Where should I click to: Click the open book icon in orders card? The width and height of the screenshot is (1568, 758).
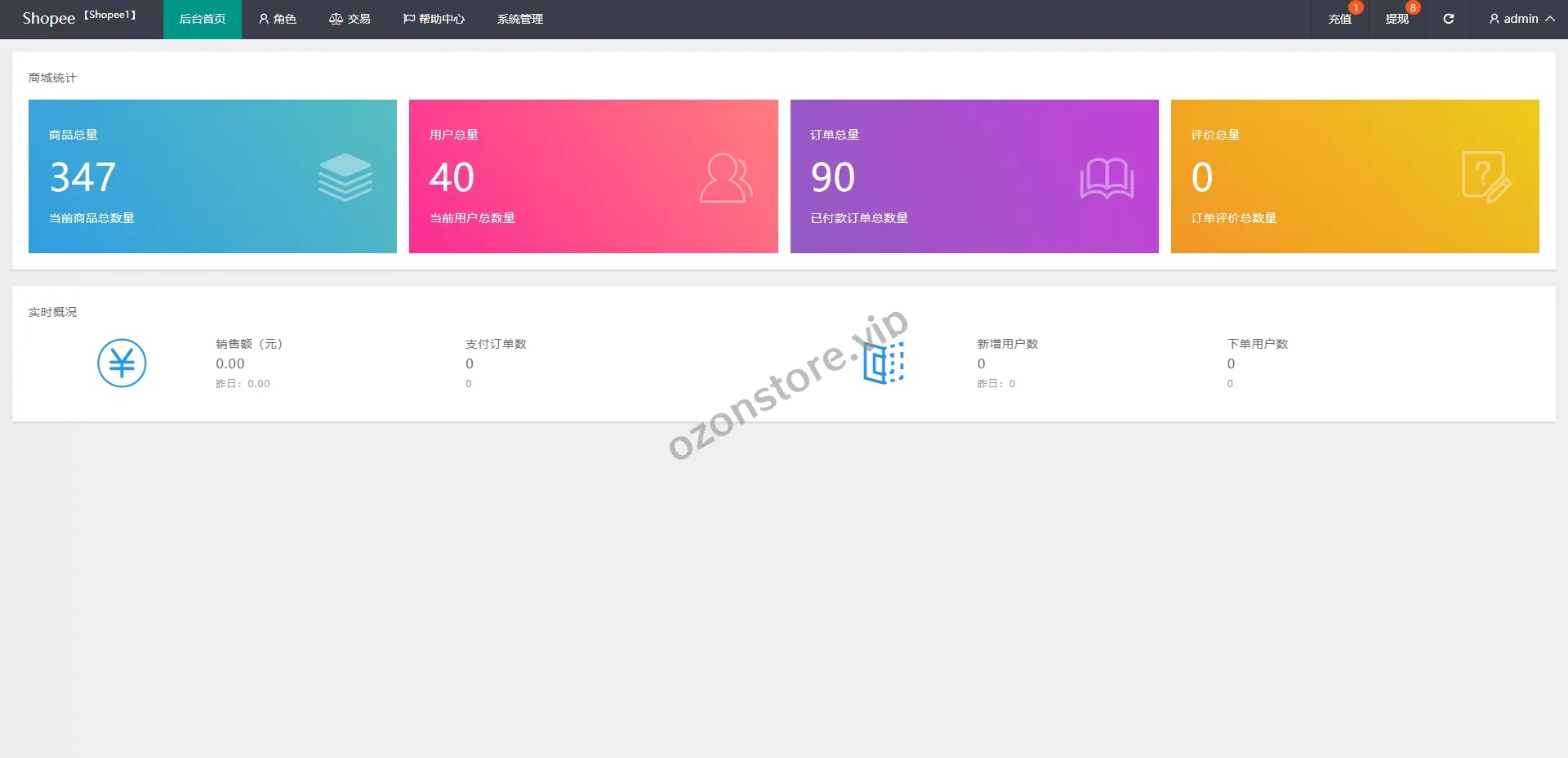(1107, 178)
